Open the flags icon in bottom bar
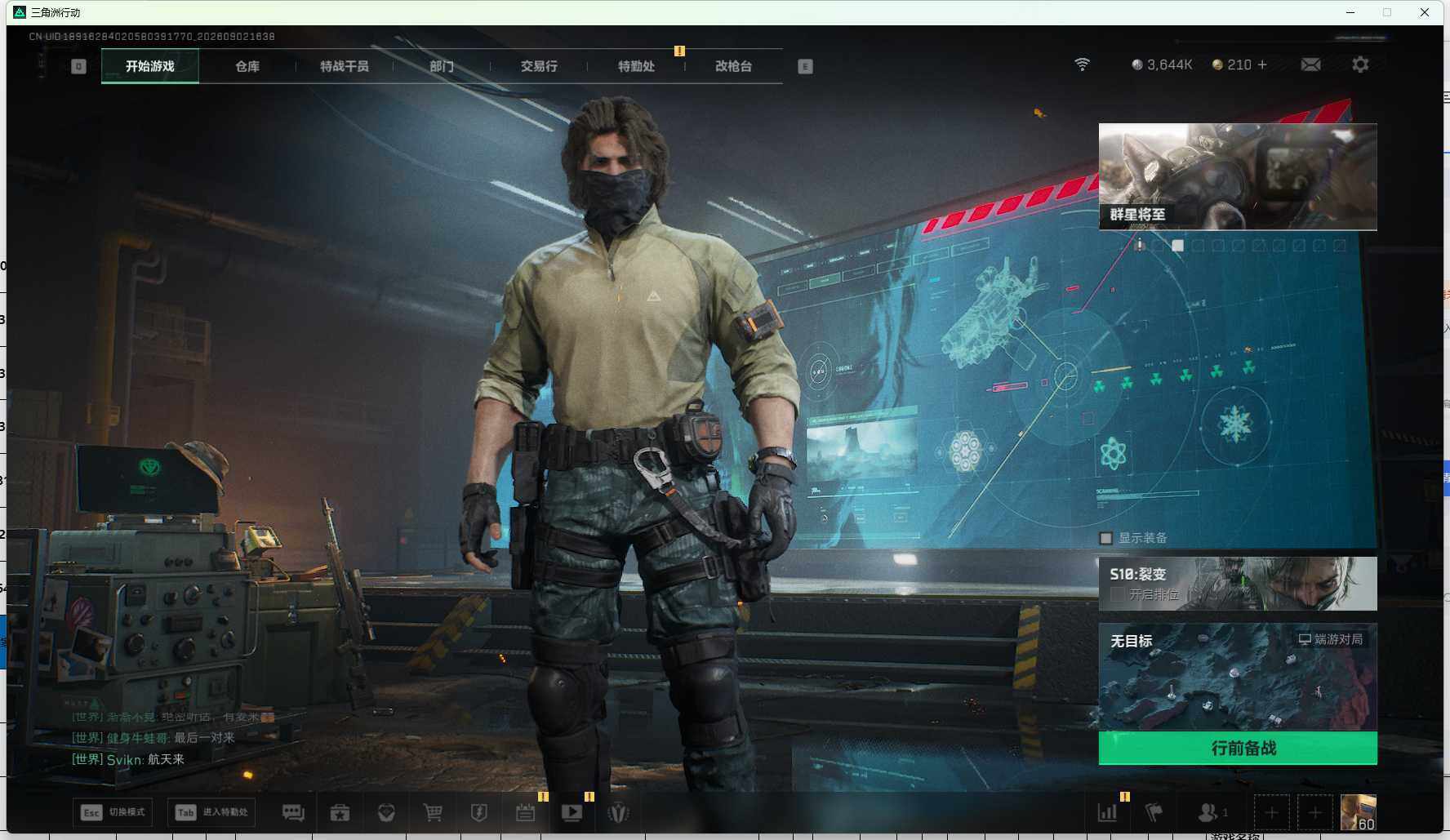Image resolution: width=1450 pixels, height=840 pixels. point(1154,812)
